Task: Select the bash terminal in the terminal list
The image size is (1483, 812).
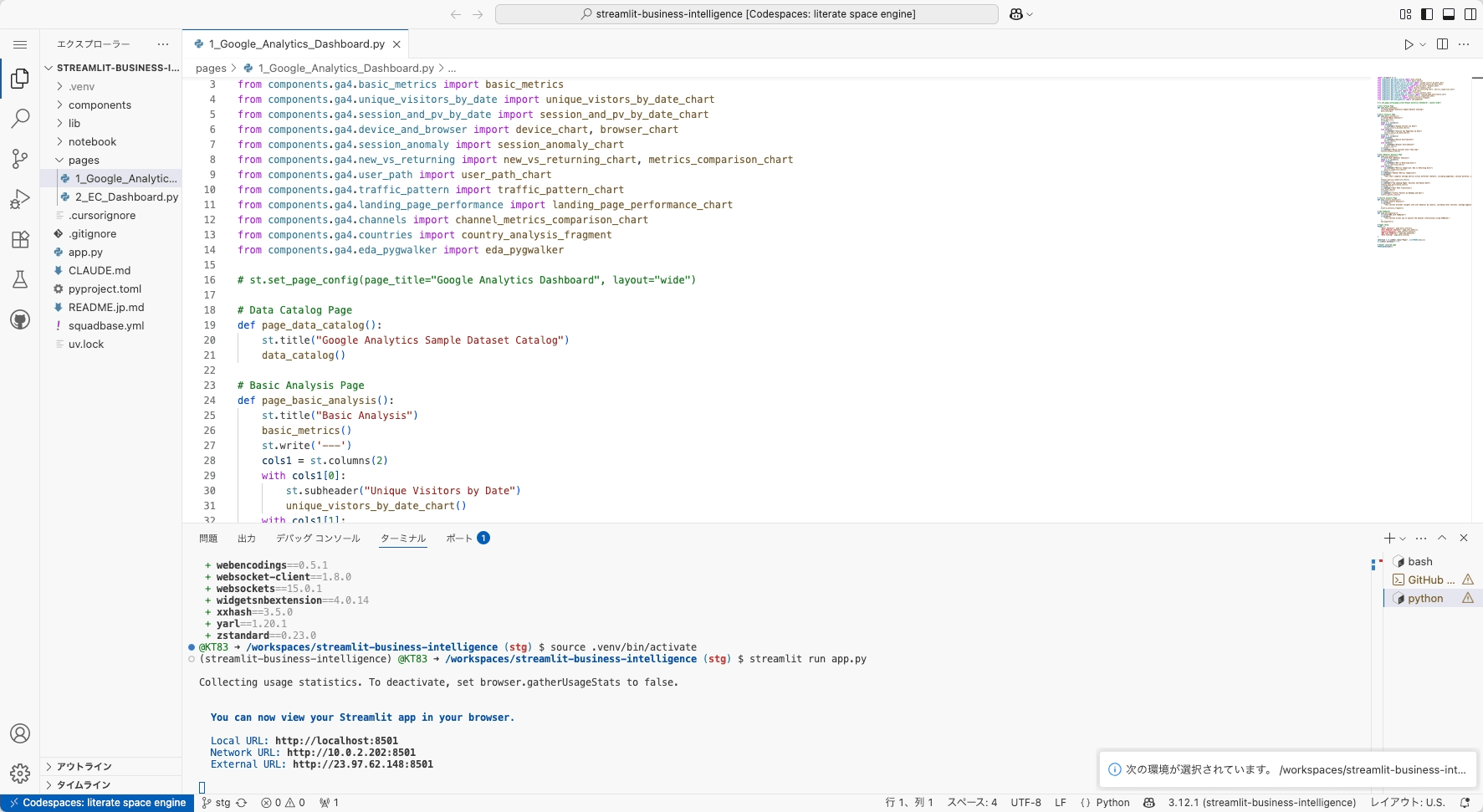Action: pos(1419,561)
